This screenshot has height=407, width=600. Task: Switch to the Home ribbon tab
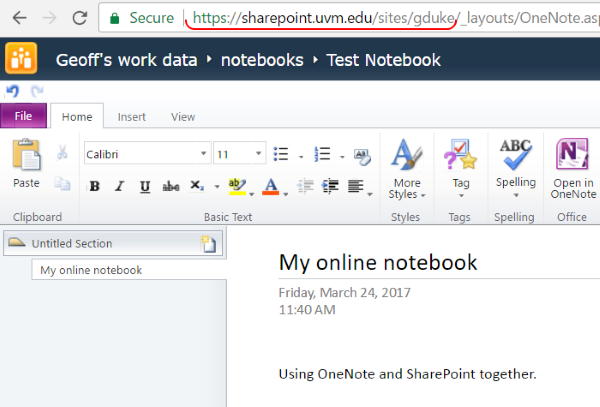coord(77,117)
